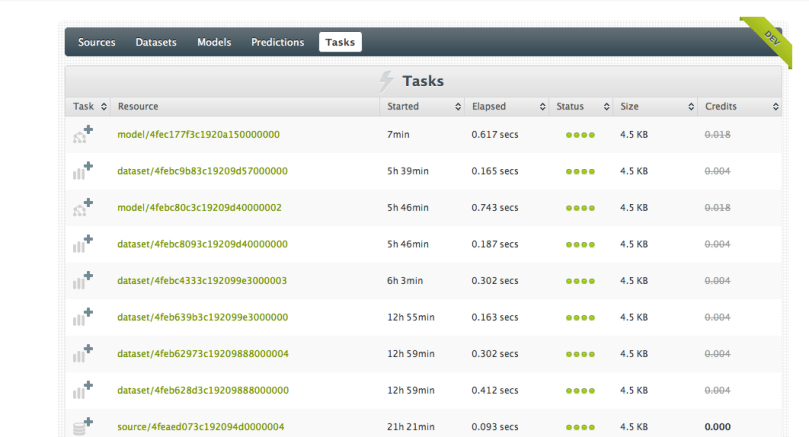
Task: Click the dataset icon beside dataset/4feb639b3c192099e3000000
Action: click(x=82, y=317)
